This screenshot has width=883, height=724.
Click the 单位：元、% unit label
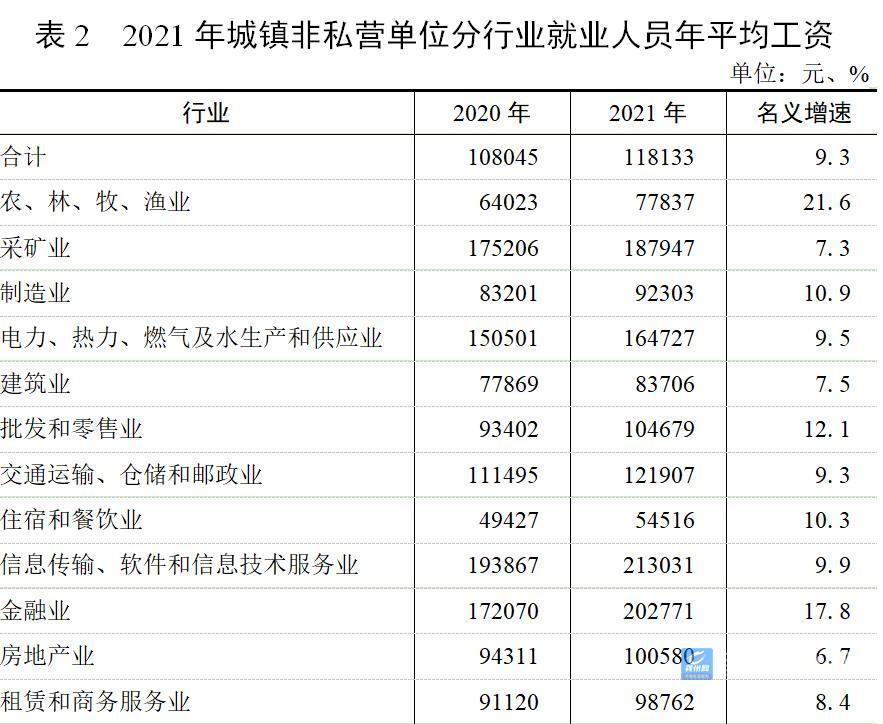click(x=799, y=74)
